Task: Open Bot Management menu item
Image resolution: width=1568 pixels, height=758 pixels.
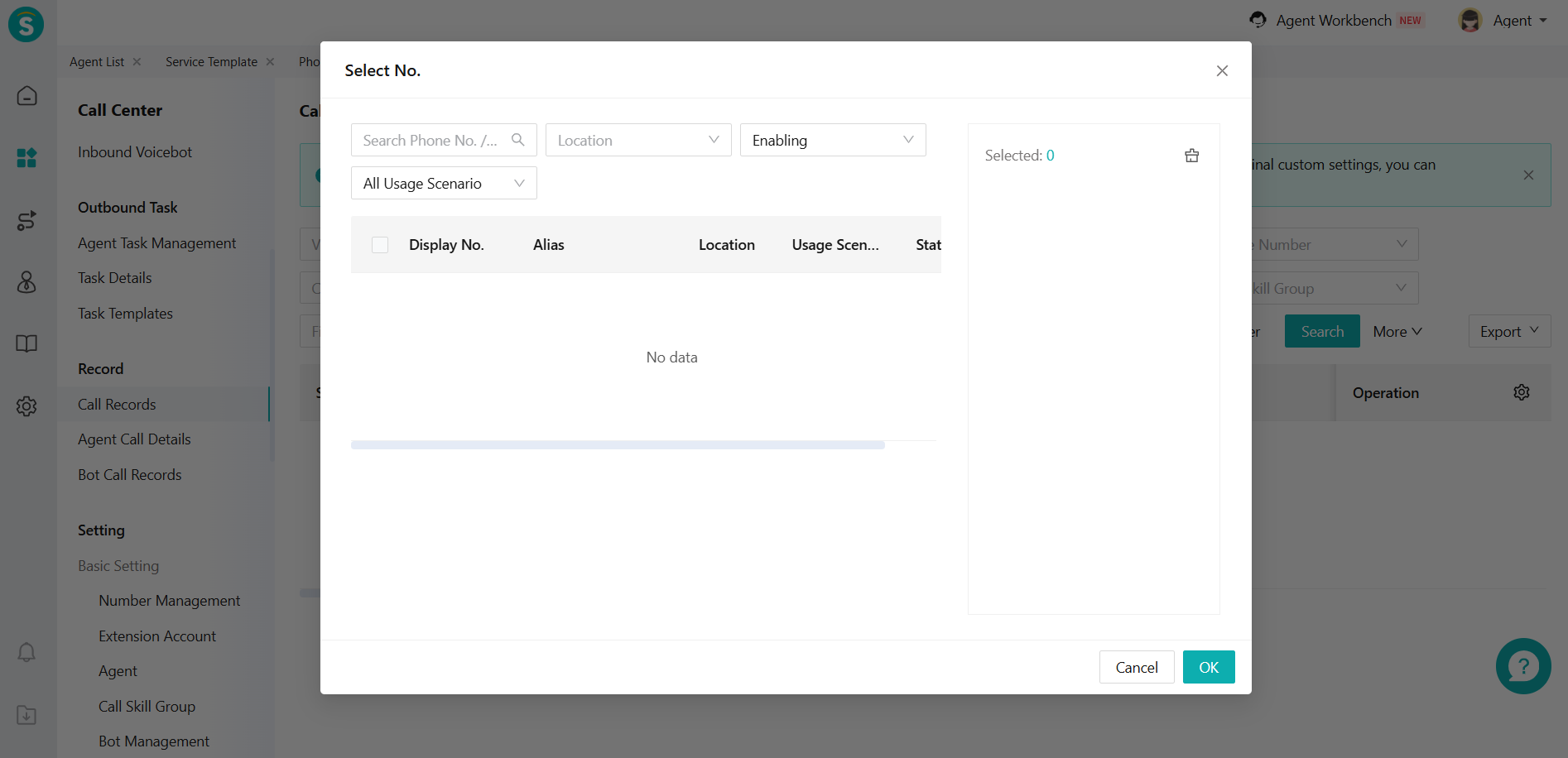Action: coord(154,741)
